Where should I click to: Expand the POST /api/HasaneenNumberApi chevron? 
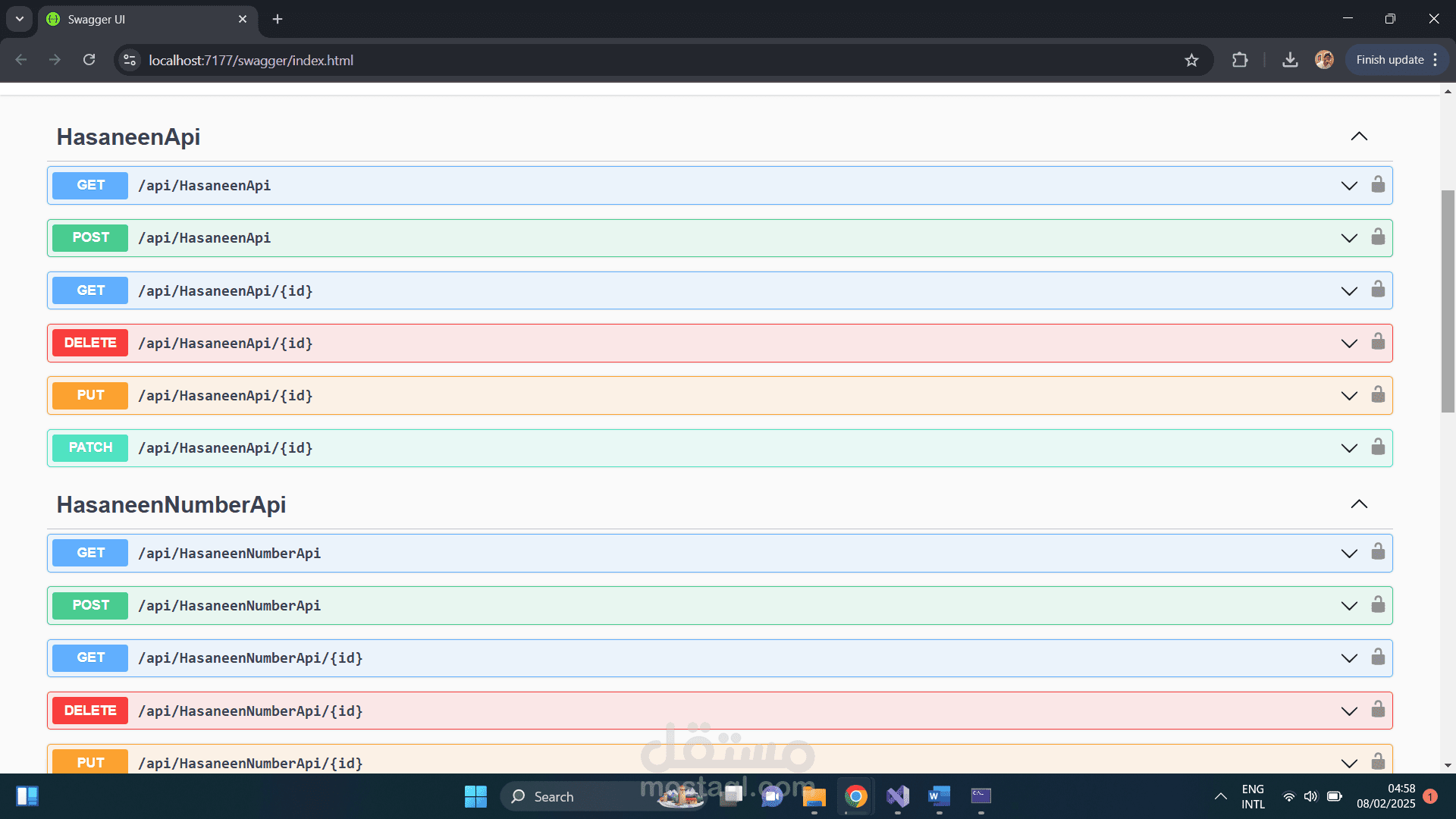point(1349,606)
